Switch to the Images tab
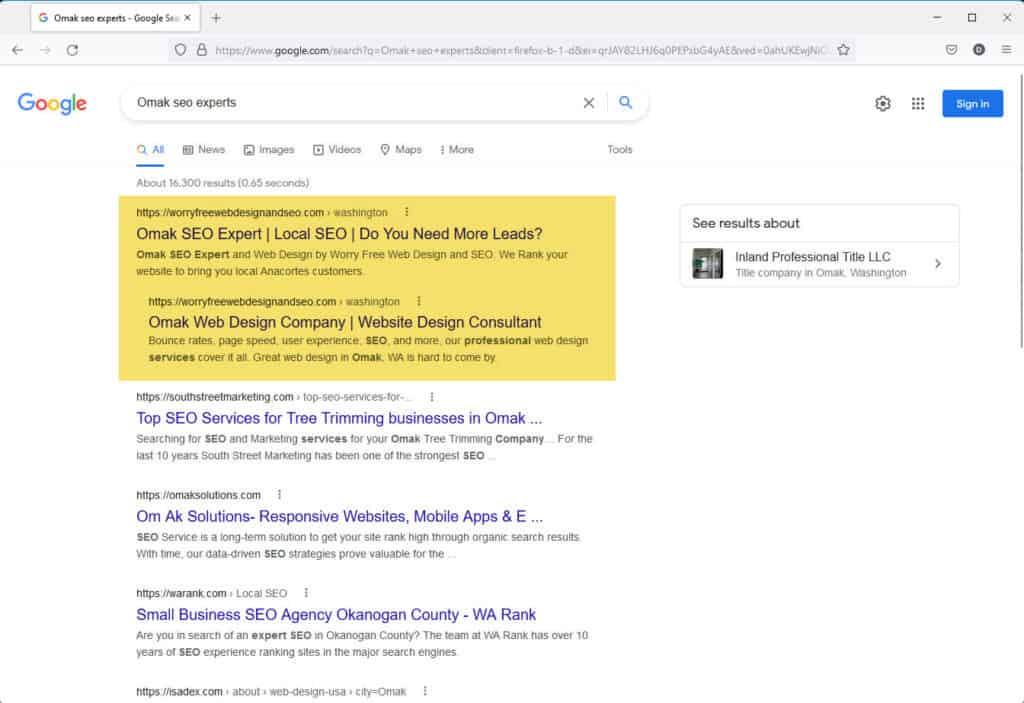This screenshot has height=703, width=1024. point(269,150)
